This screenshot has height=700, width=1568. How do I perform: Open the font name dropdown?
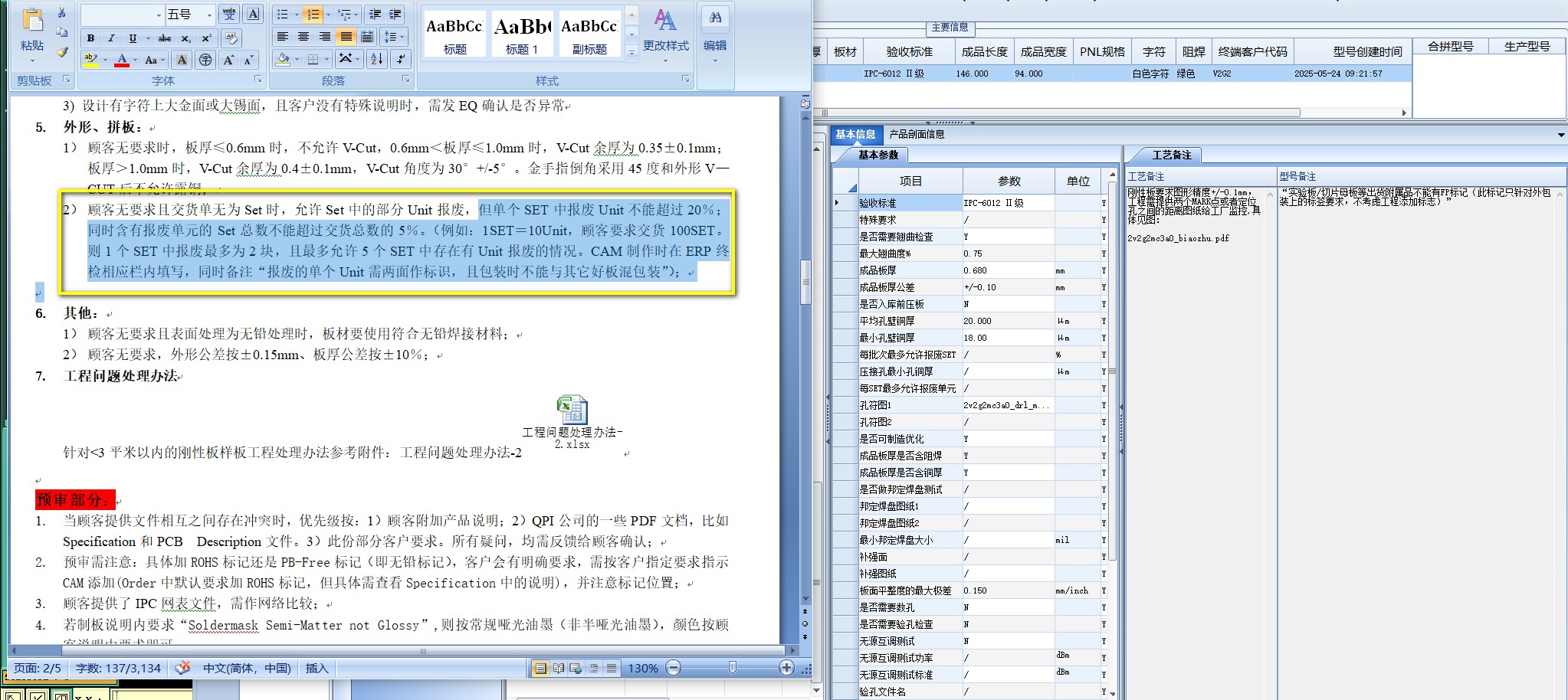[x=159, y=15]
